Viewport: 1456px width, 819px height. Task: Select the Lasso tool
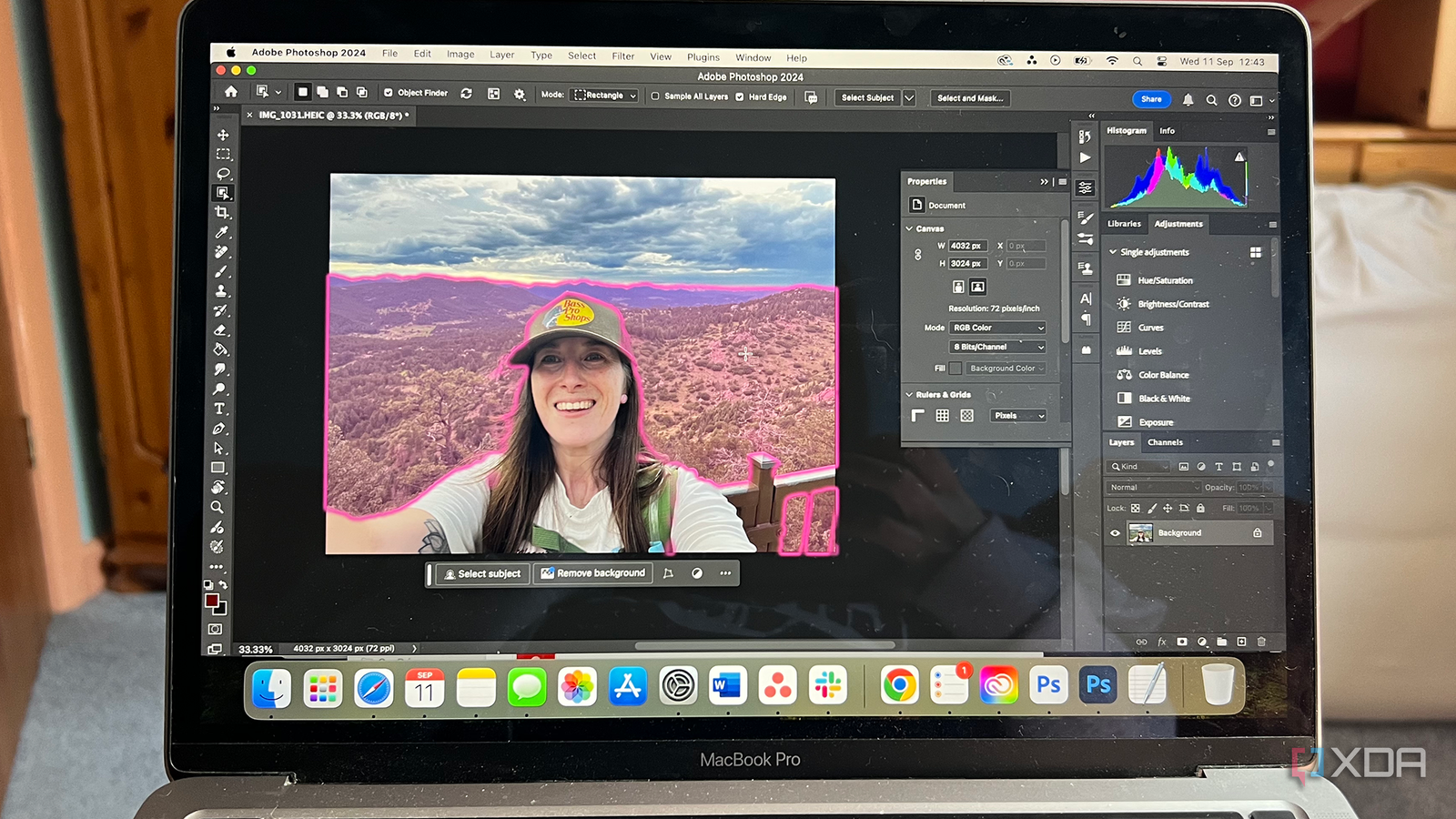click(x=223, y=173)
